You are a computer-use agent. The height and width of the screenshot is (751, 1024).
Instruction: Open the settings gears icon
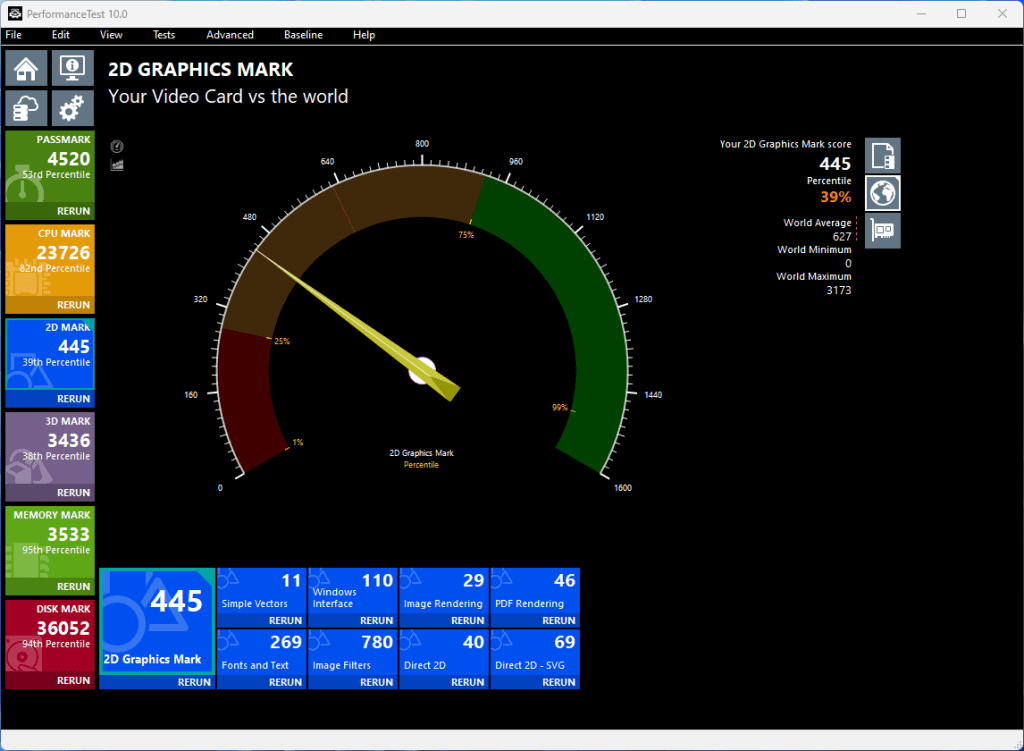[72, 108]
